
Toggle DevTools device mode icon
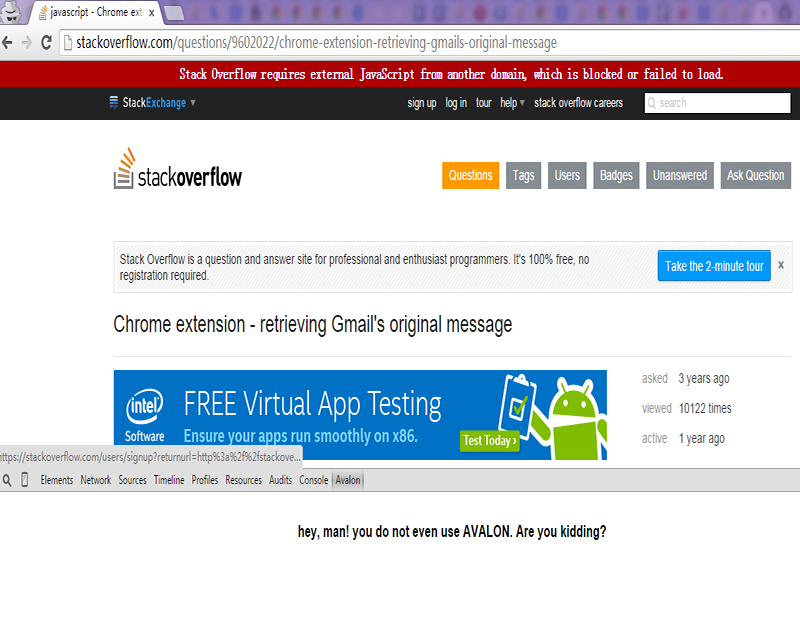[x=24, y=480]
